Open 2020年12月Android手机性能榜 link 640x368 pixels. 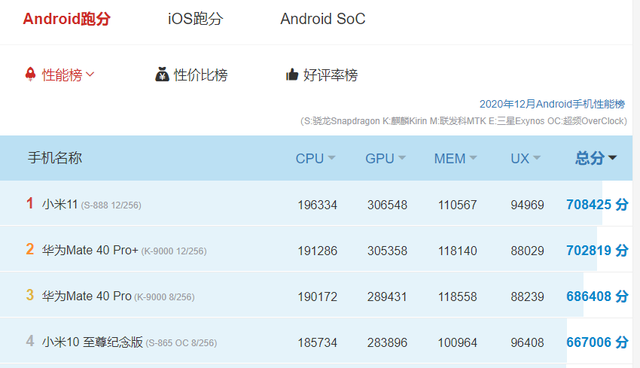click(552, 104)
